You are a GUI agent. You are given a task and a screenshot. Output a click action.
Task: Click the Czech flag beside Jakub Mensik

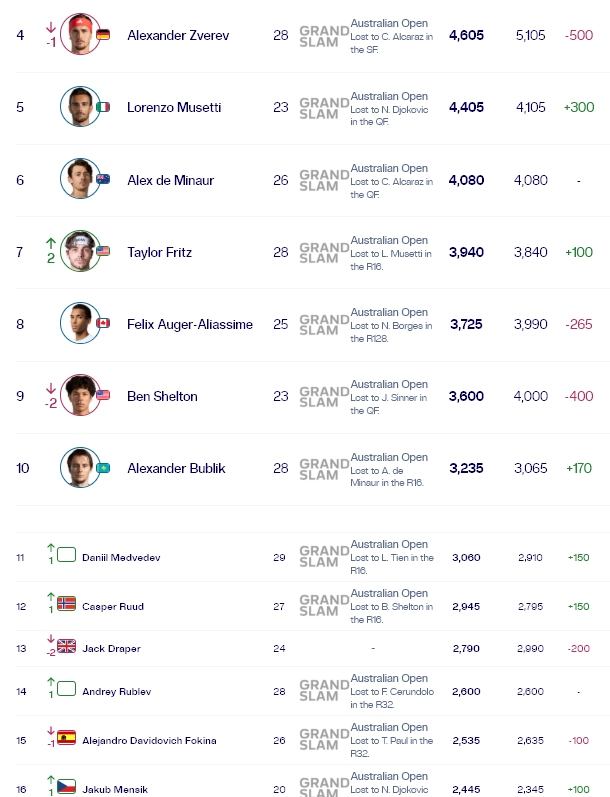pos(67,786)
